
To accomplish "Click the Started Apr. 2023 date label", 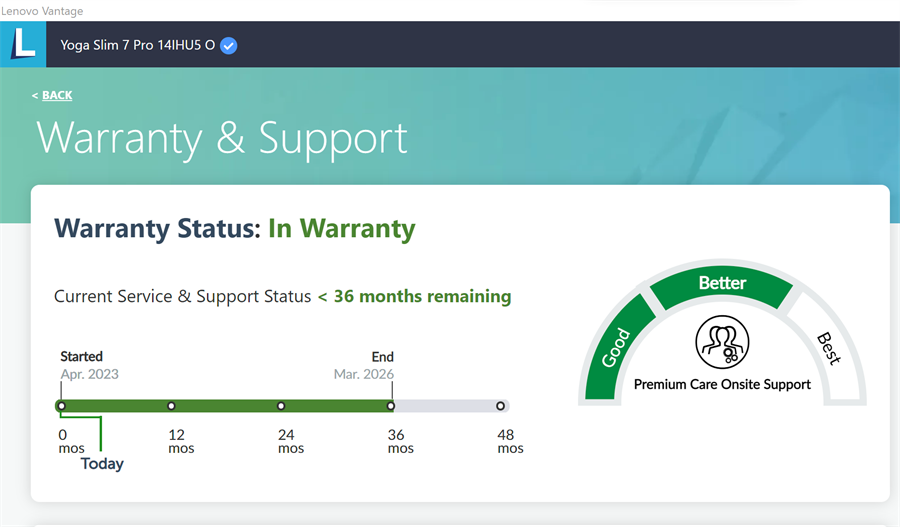I will click(89, 365).
